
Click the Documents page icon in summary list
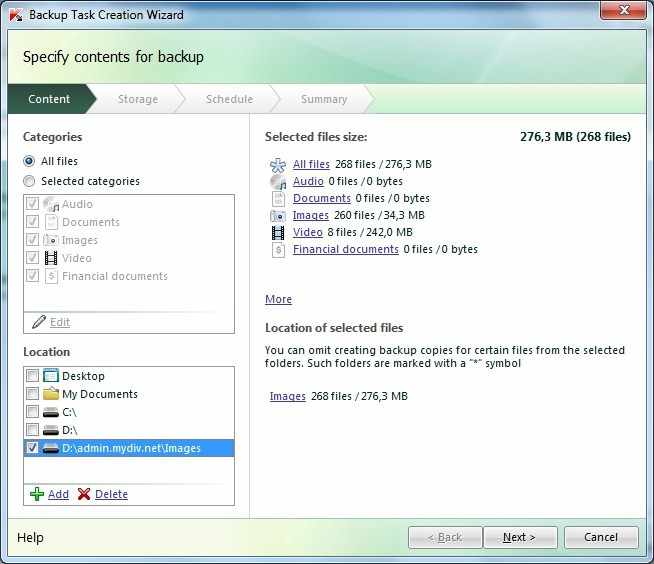coord(278,199)
